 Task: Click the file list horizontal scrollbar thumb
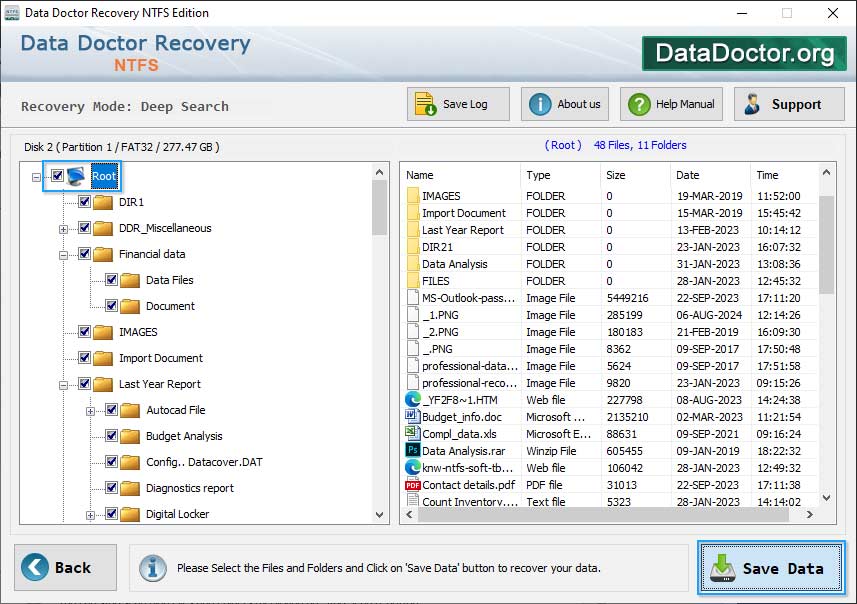coord(603,514)
